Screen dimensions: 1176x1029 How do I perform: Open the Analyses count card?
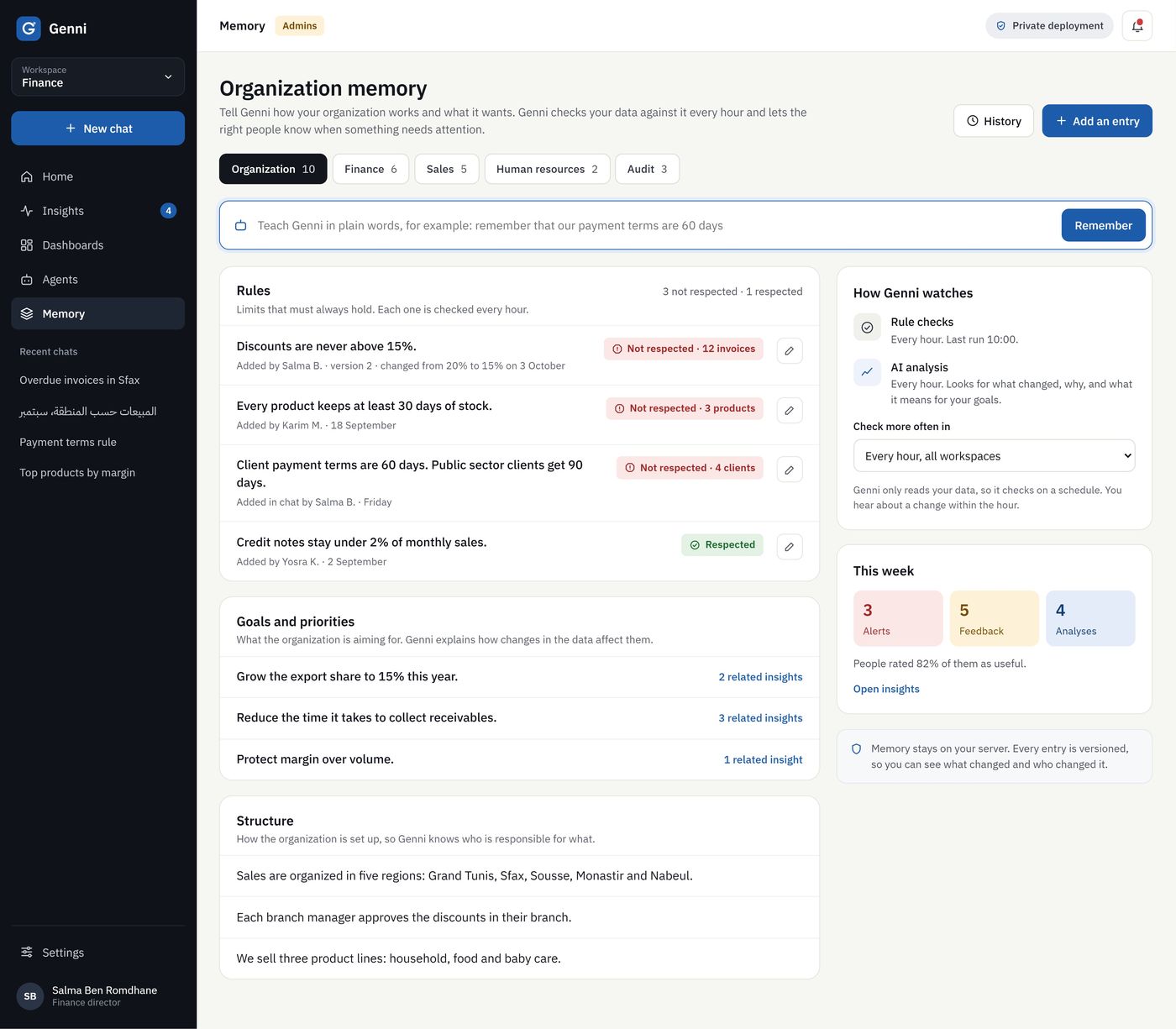point(1090,618)
